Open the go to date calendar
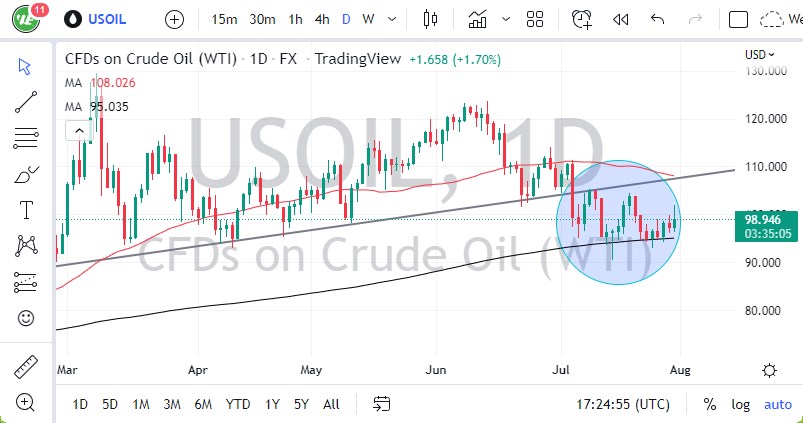803x423 pixels. (x=381, y=404)
